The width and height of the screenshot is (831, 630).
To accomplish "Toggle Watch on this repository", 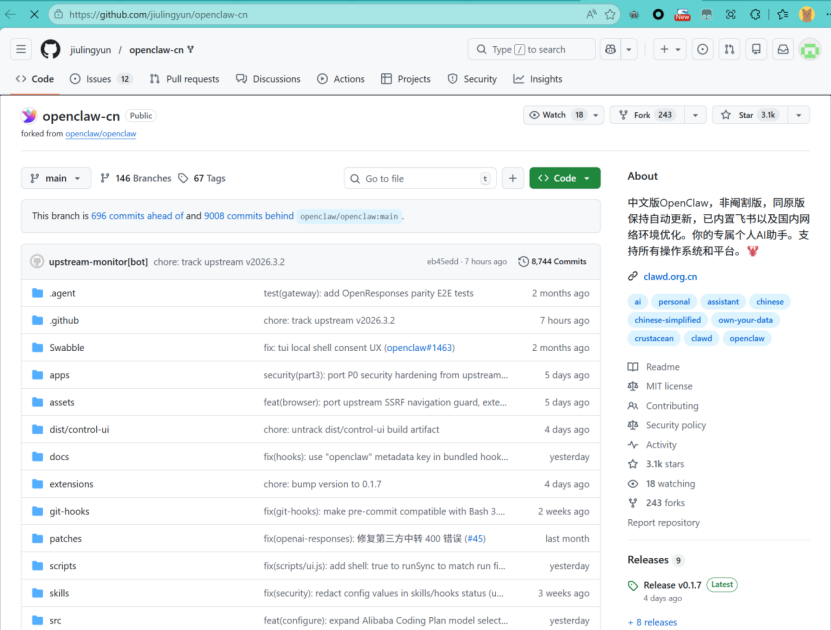I will [555, 115].
